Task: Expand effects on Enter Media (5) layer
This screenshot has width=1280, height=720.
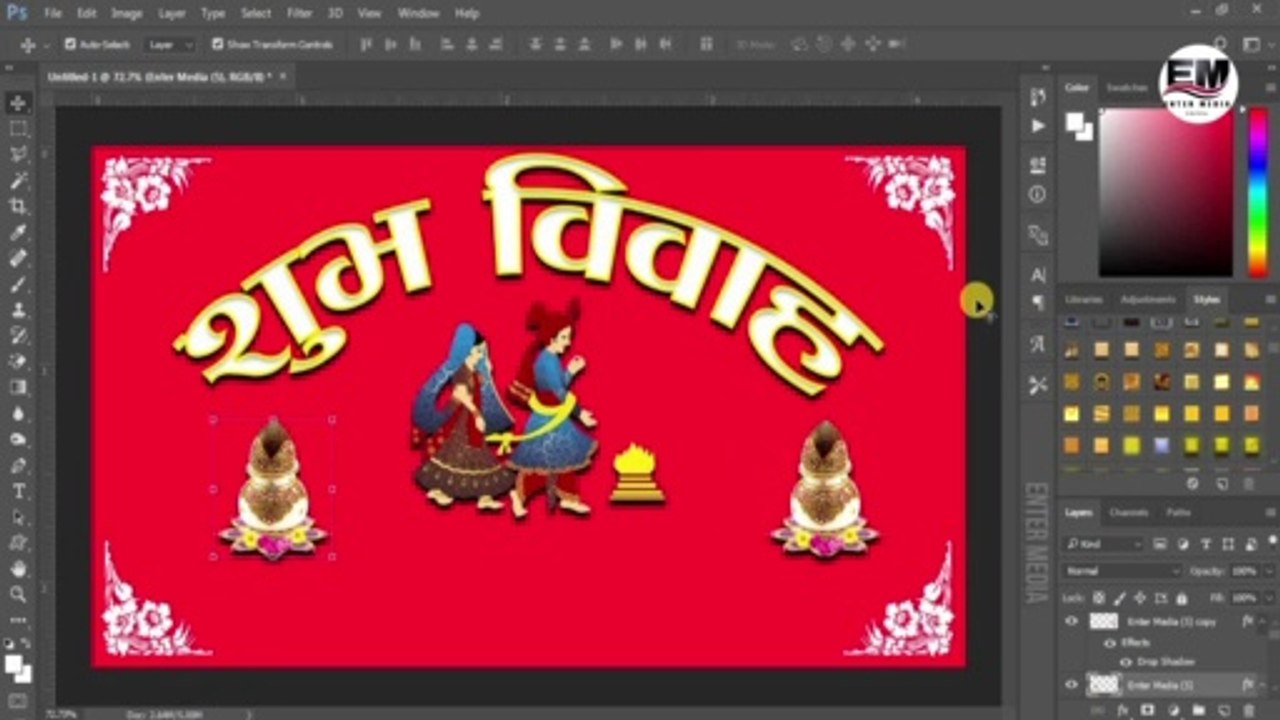Action: (x=1264, y=685)
